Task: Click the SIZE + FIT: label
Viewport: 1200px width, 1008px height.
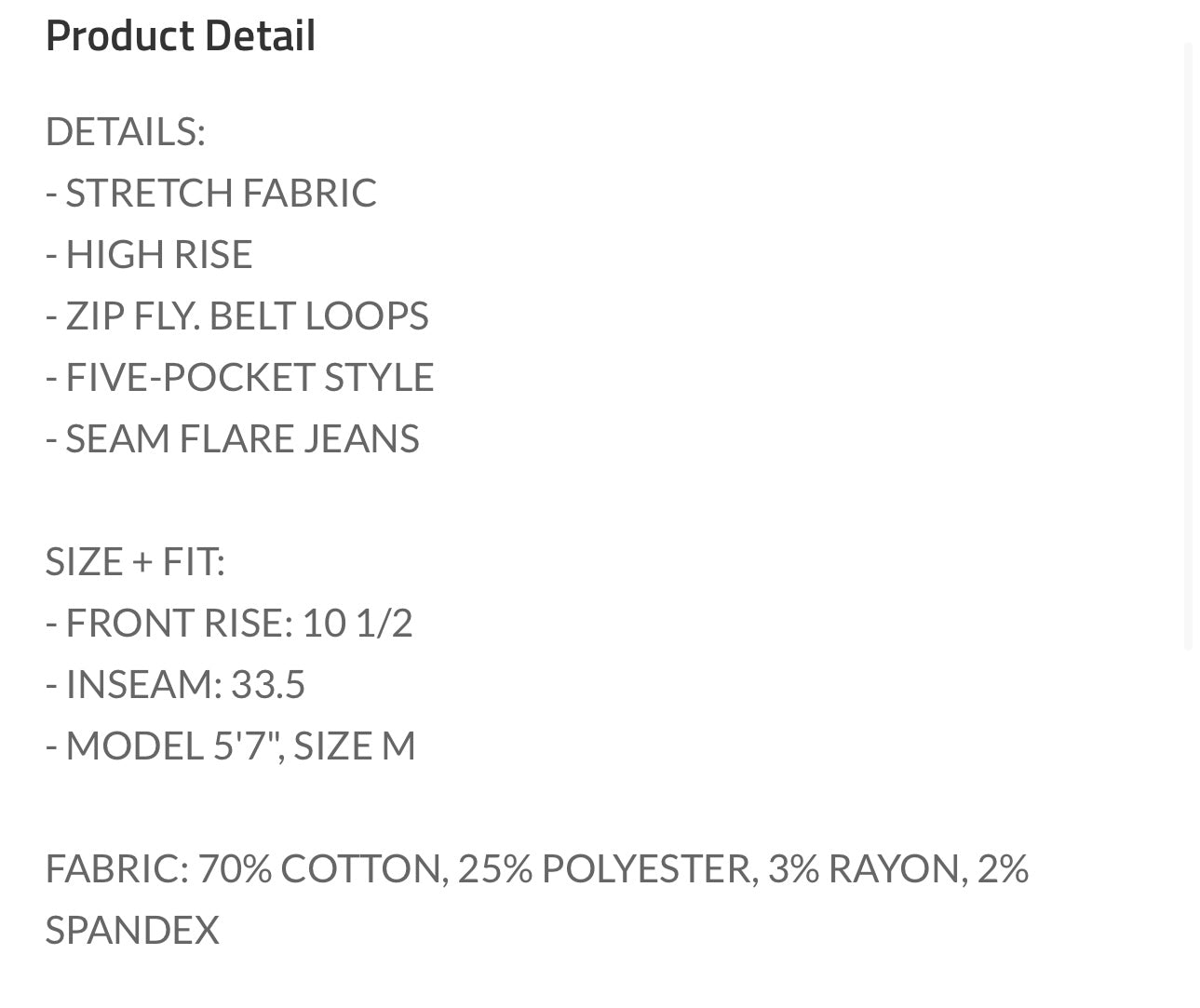Action: [x=135, y=561]
